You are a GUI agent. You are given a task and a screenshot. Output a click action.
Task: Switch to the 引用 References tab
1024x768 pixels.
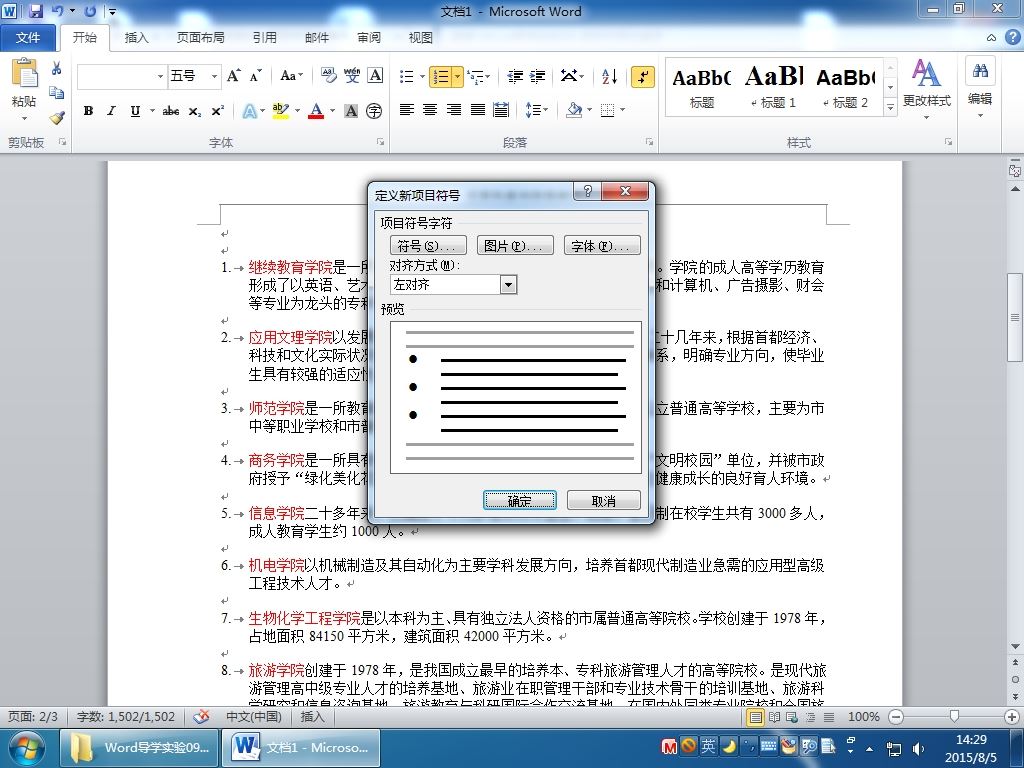pos(264,38)
